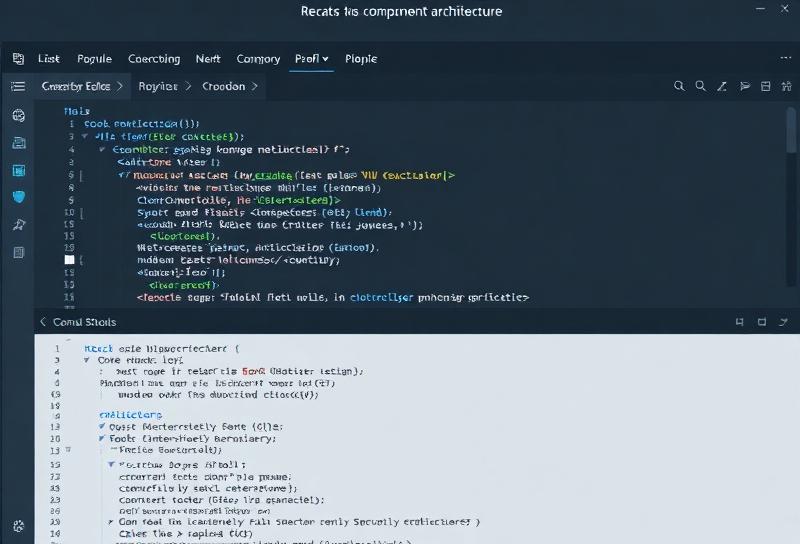Collapse the fold arrow on editor line 4
This screenshot has height=544, width=800.
coord(102,149)
